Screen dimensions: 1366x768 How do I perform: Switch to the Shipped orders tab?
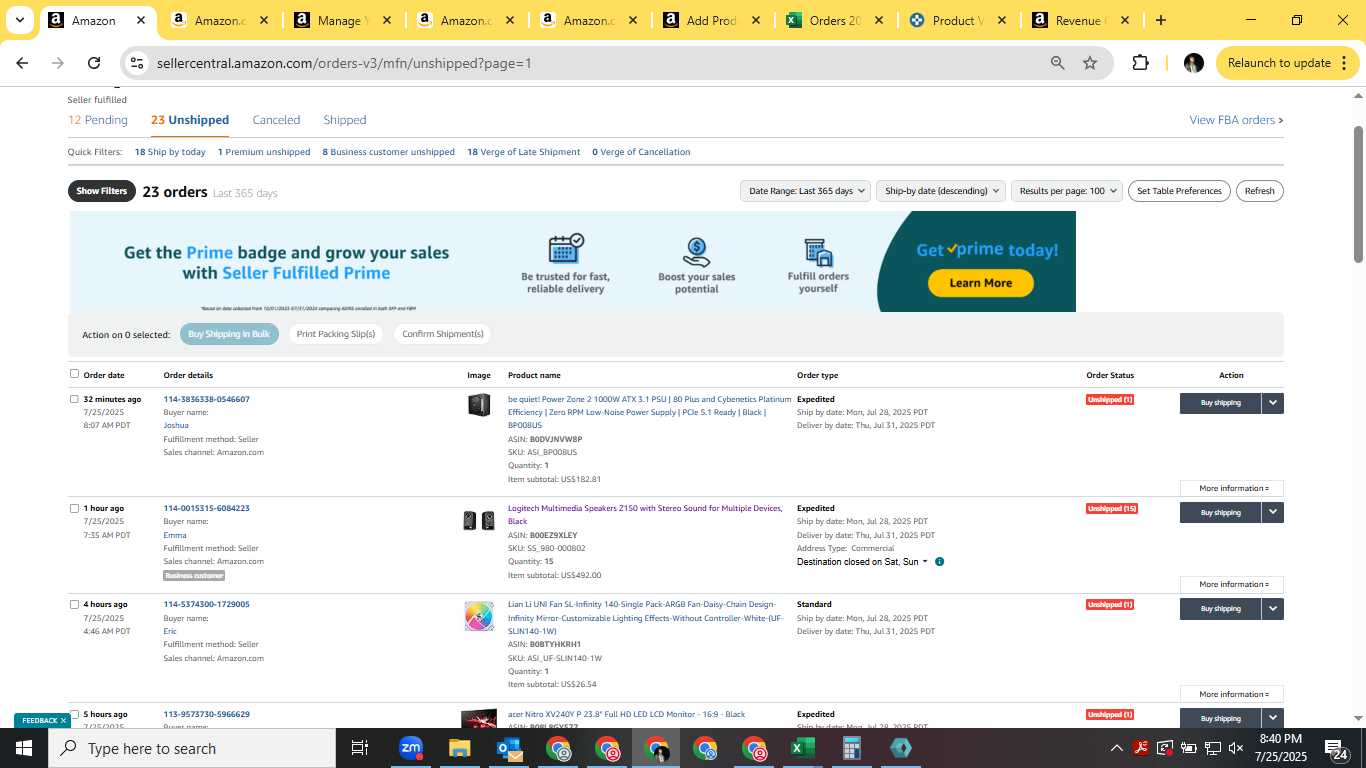coord(345,120)
